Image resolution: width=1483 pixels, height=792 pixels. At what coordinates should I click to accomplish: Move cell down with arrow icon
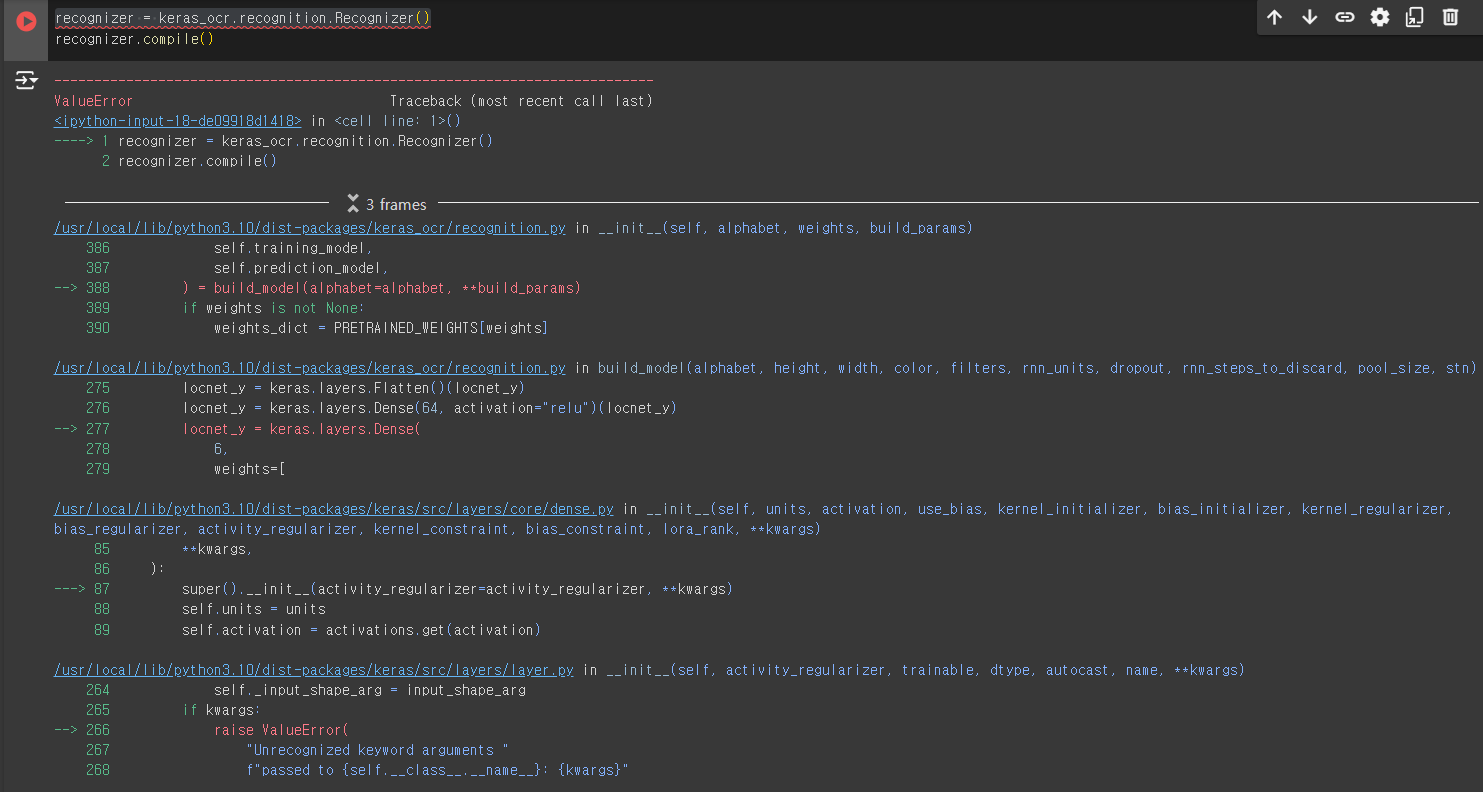click(x=1309, y=17)
